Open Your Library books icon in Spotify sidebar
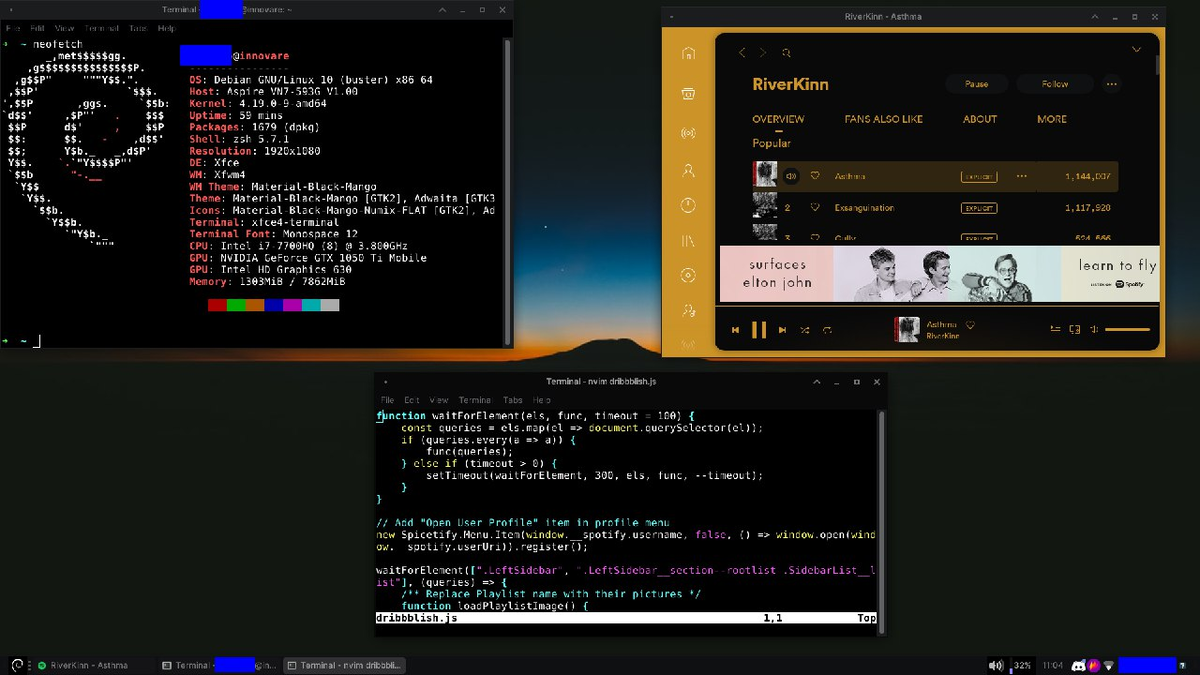The height and width of the screenshot is (675, 1200). (x=688, y=241)
